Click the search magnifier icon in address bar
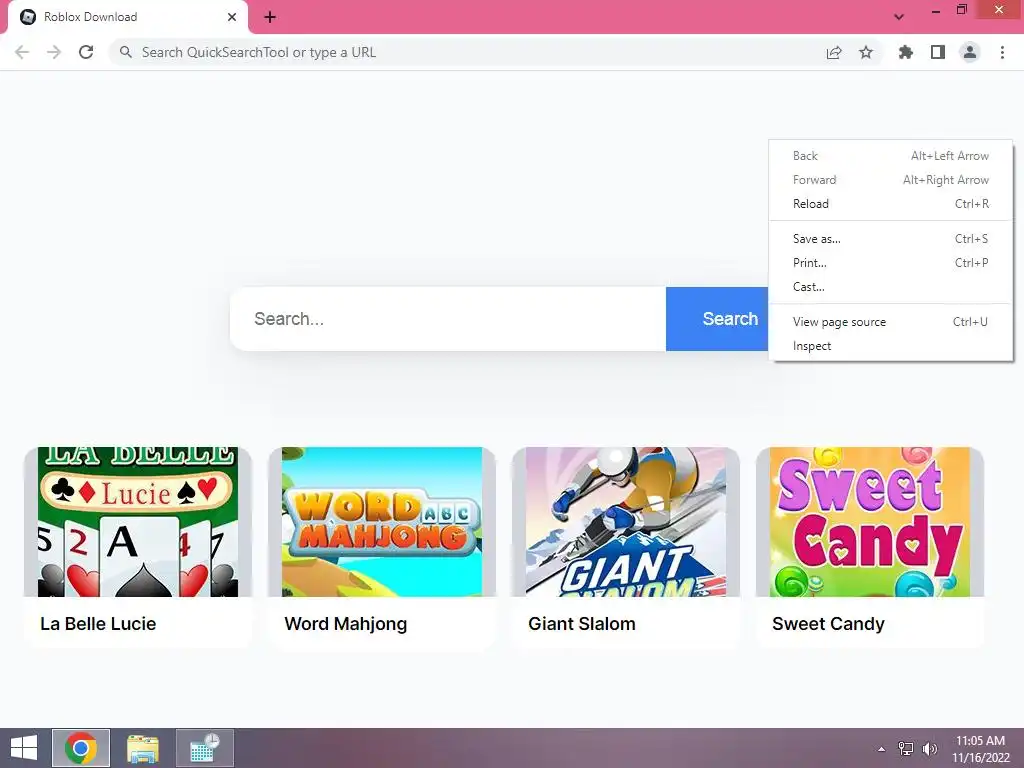This screenshot has width=1024, height=768. click(126, 52)
